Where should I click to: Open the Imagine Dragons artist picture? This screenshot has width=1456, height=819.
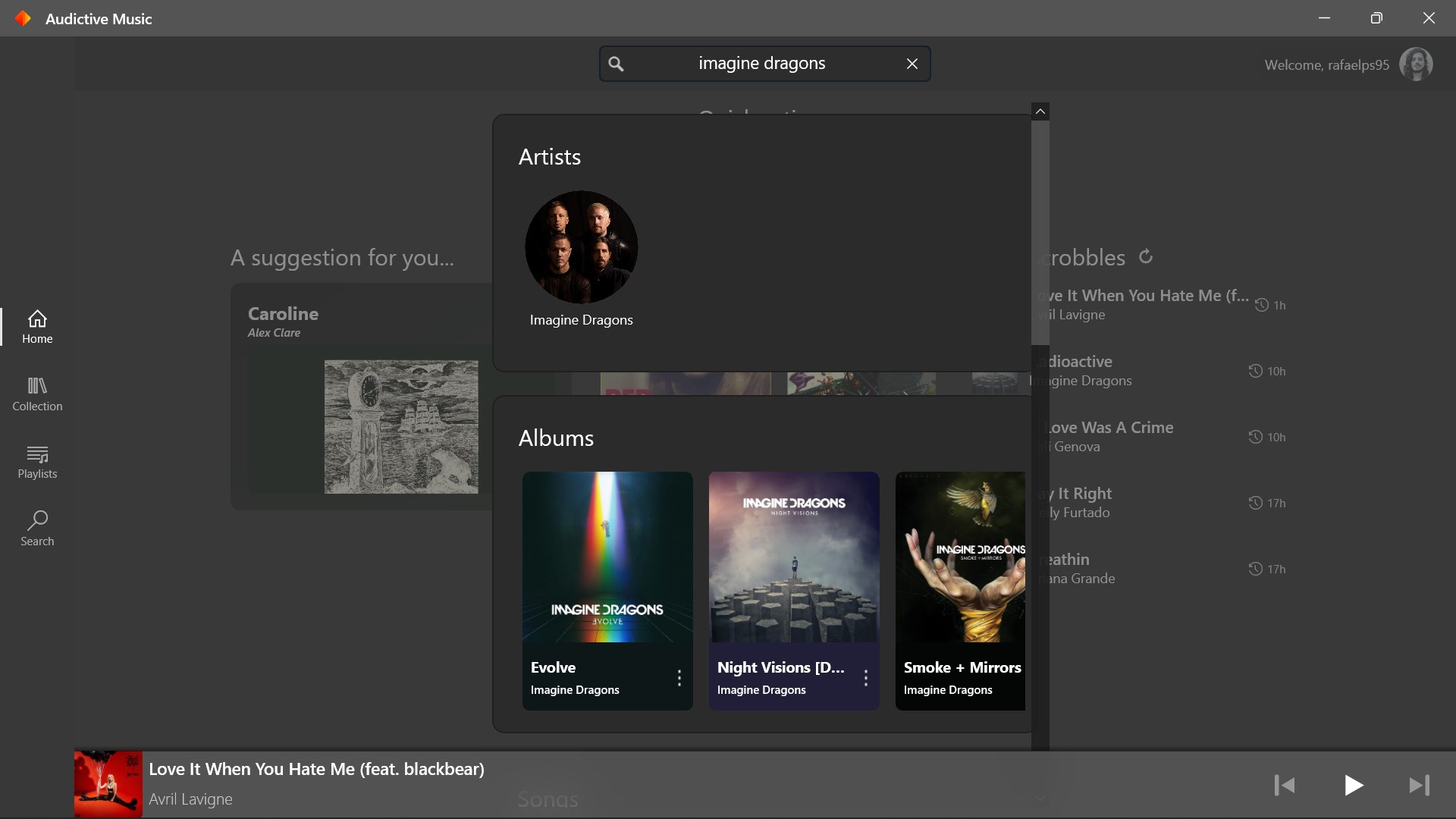pyautogui.click(x=582, y=247)
